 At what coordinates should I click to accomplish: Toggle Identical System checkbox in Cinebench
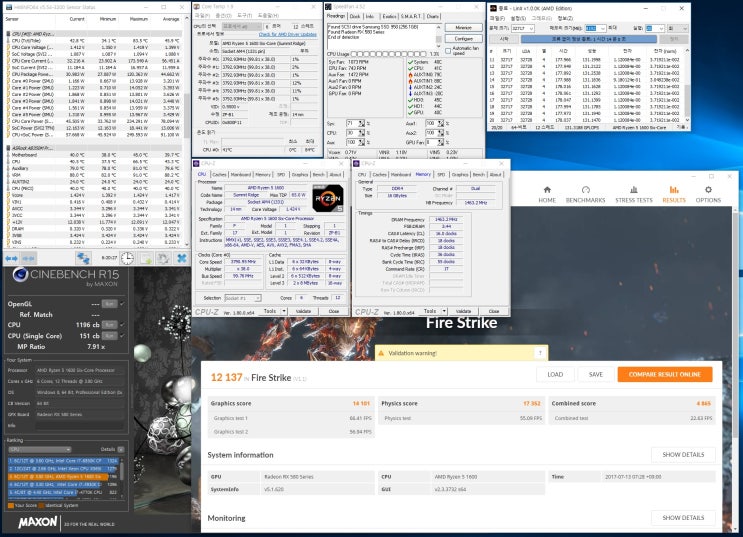tap(40, 505)
